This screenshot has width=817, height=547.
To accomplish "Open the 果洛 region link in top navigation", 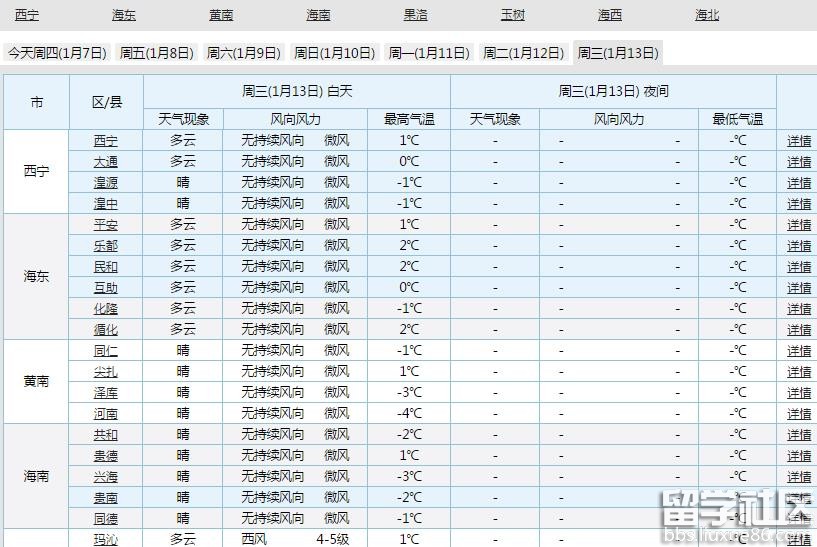I will 415,15.
